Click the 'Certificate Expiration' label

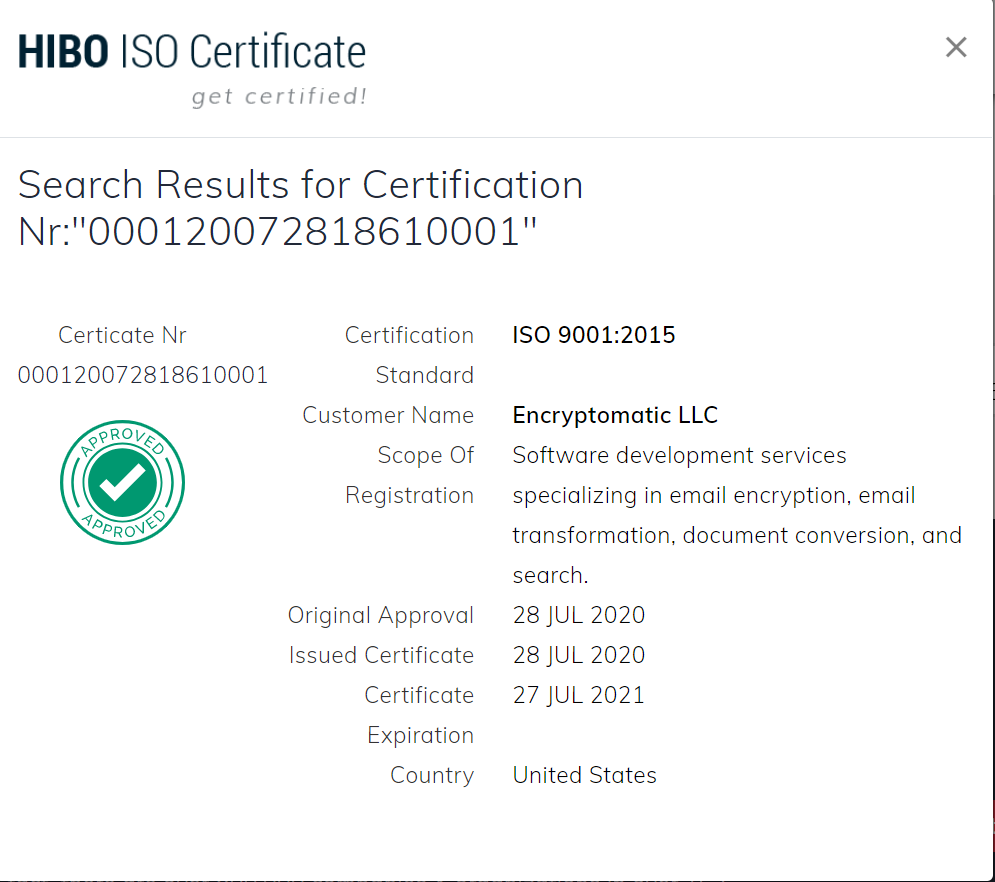pos(419,714)
